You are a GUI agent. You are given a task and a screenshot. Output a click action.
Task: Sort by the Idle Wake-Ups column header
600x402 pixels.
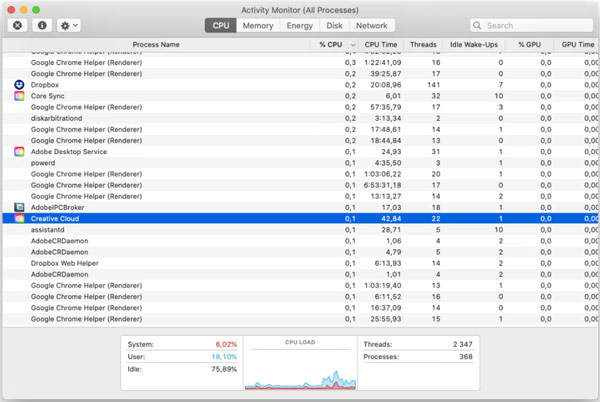click(474, 45)
